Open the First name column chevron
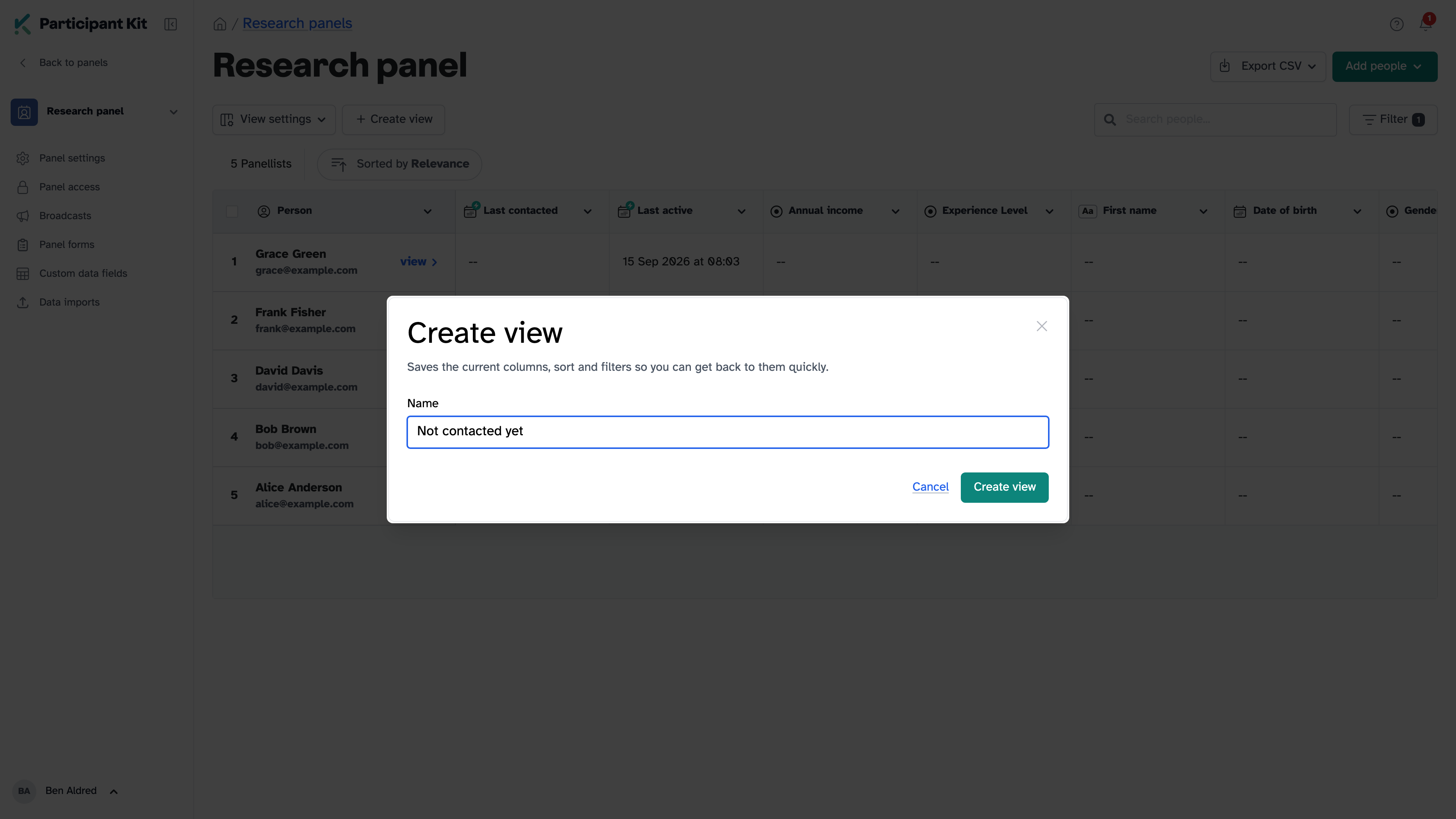The width and height of the screenshot is (1456, 819). tap(1203, 212)
